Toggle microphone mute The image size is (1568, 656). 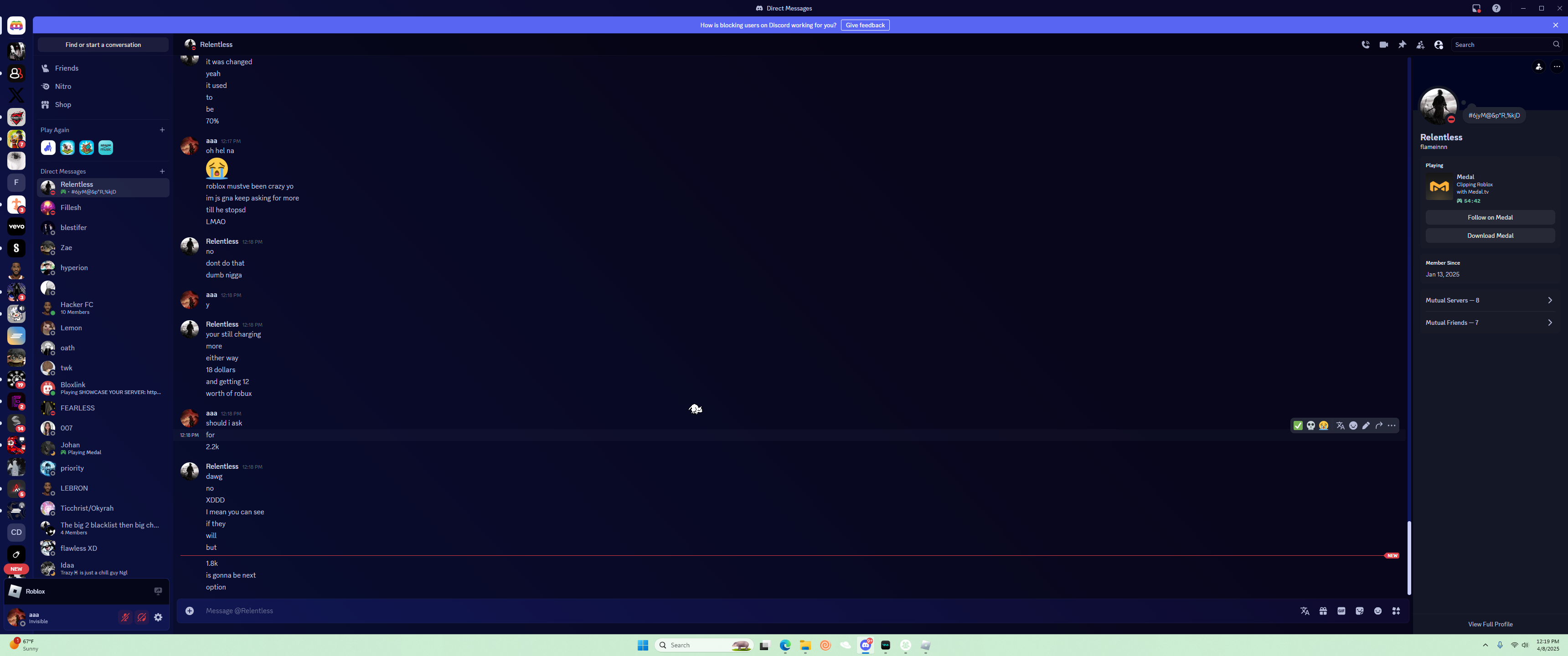click(x=125, y=617)
